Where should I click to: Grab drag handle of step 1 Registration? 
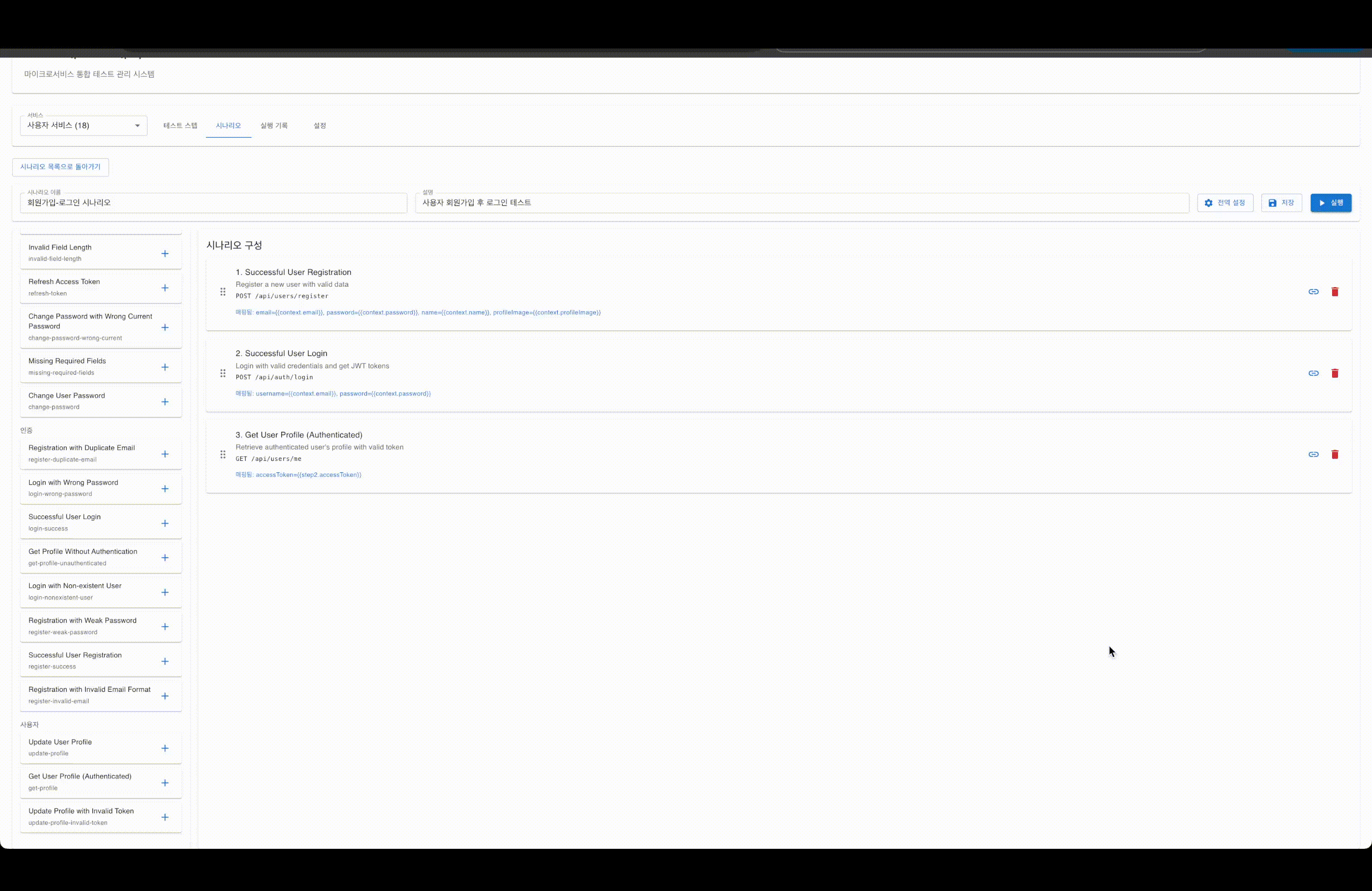click(222, 292)
